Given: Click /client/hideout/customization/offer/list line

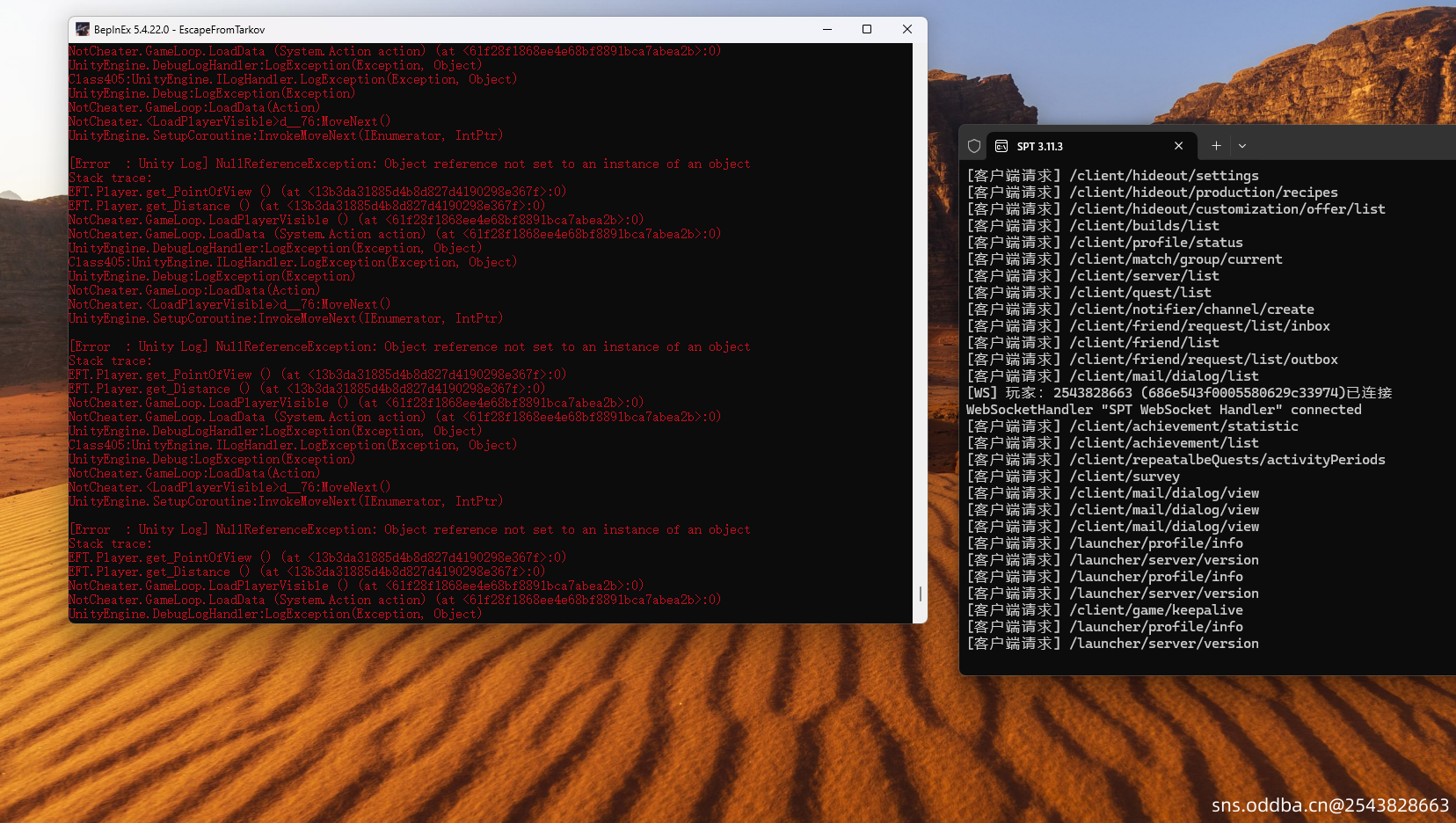Looking at the screenshot, I should tap(1176, 209).
